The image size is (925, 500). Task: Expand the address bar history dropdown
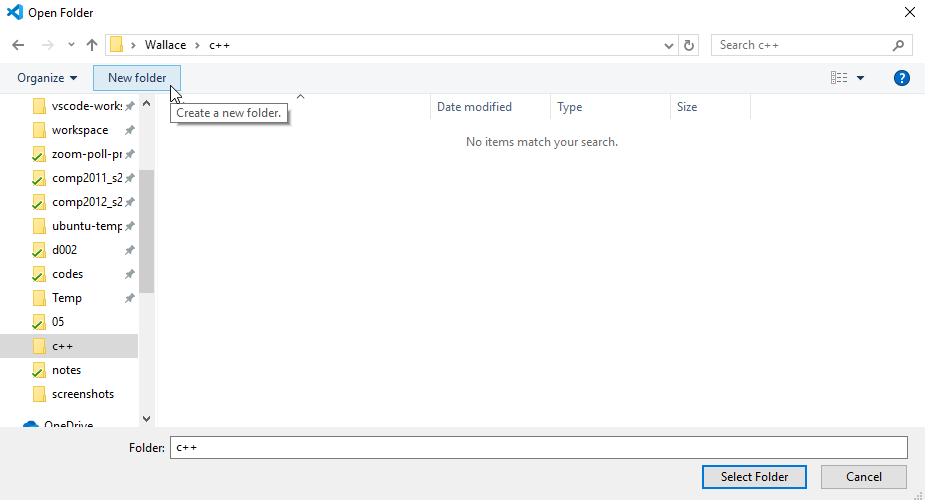point(669,45)
